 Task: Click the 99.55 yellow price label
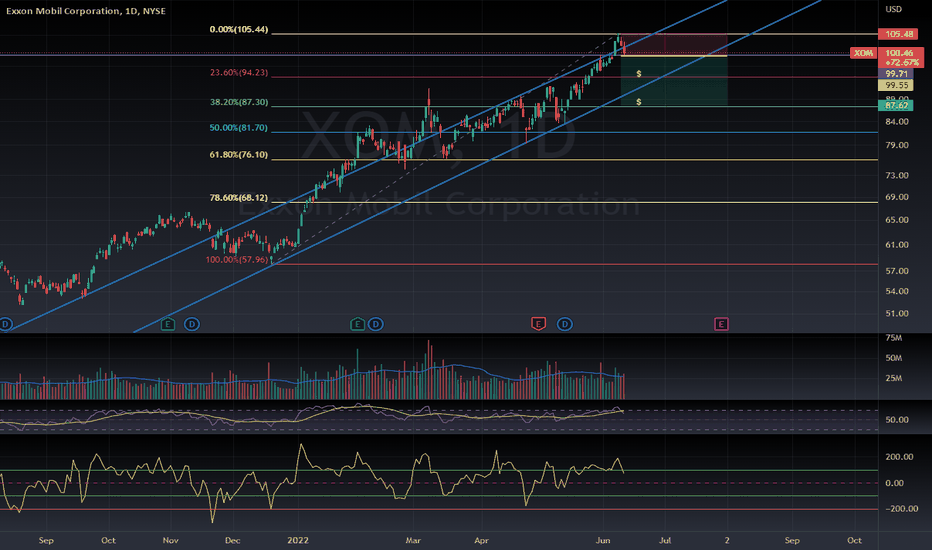pyautogui.click(x=896, y=85)
